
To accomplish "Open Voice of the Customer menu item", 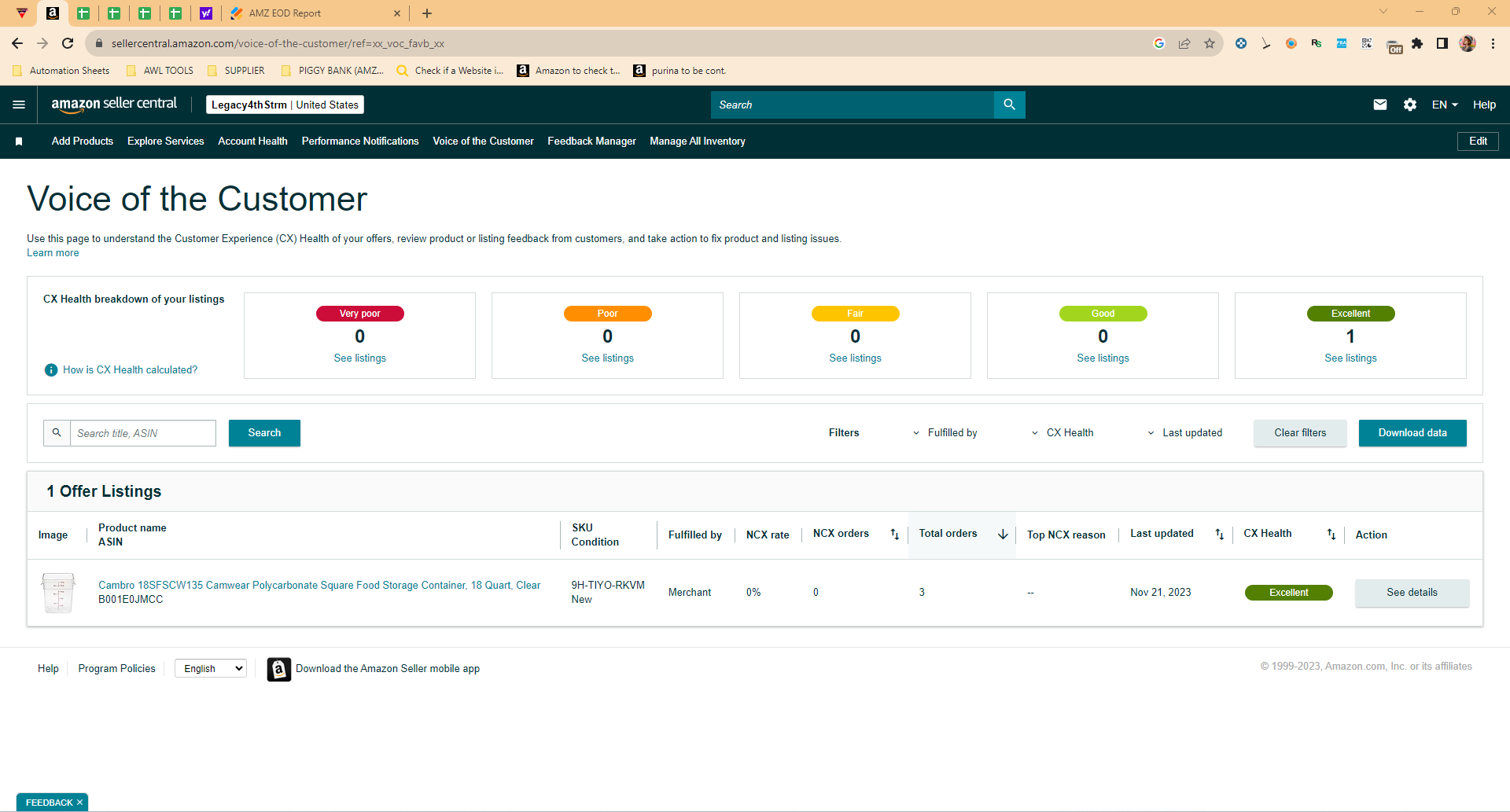I will pos(483,141).
